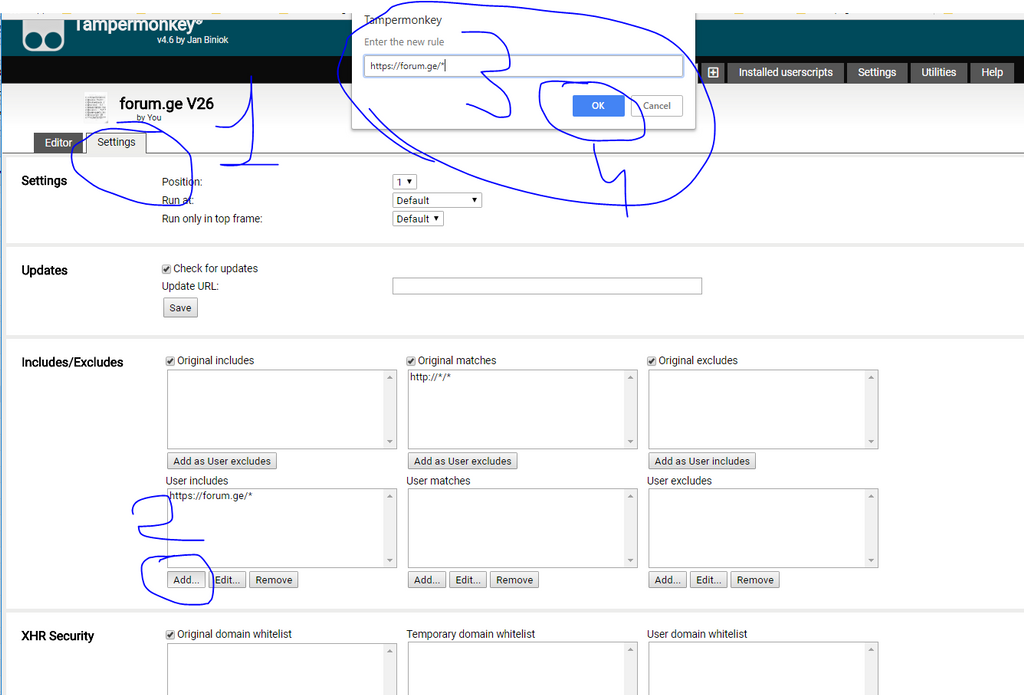Open the Position dropdown
Screen dimensions: 1024x695
404,182
